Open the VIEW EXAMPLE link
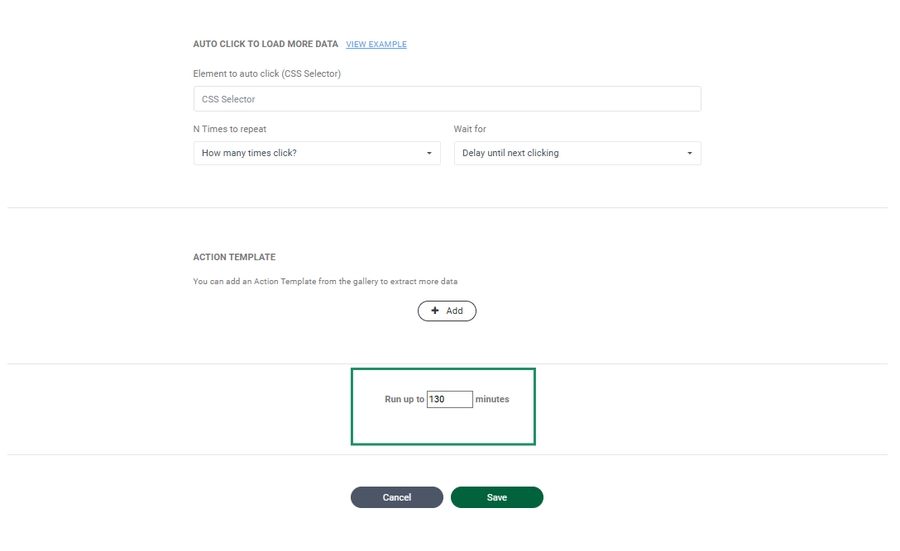 pos(376,45)
